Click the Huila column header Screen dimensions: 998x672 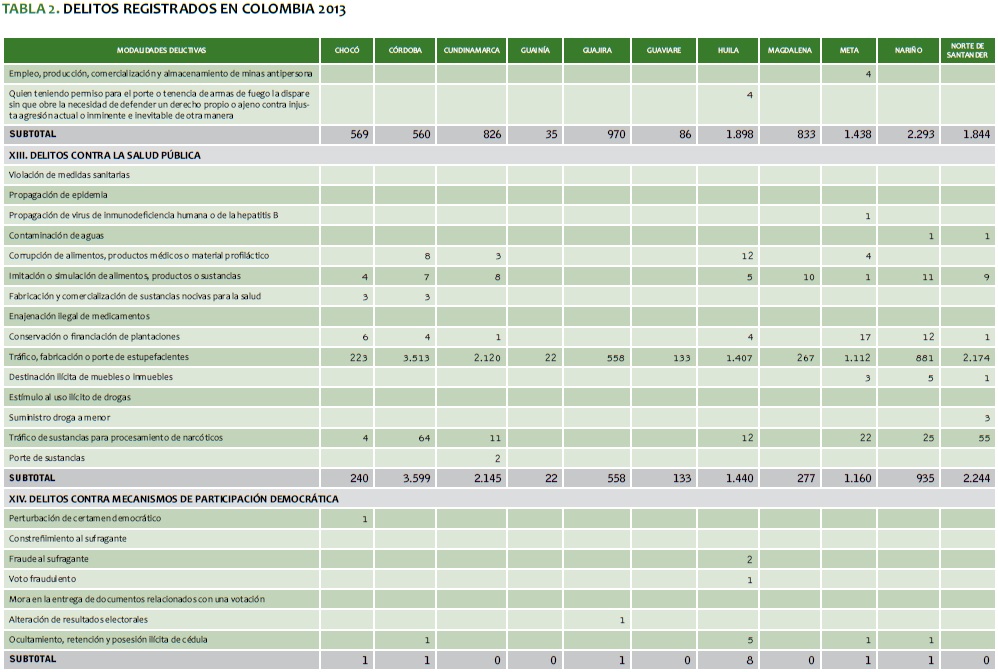click(x=727, y=50)
